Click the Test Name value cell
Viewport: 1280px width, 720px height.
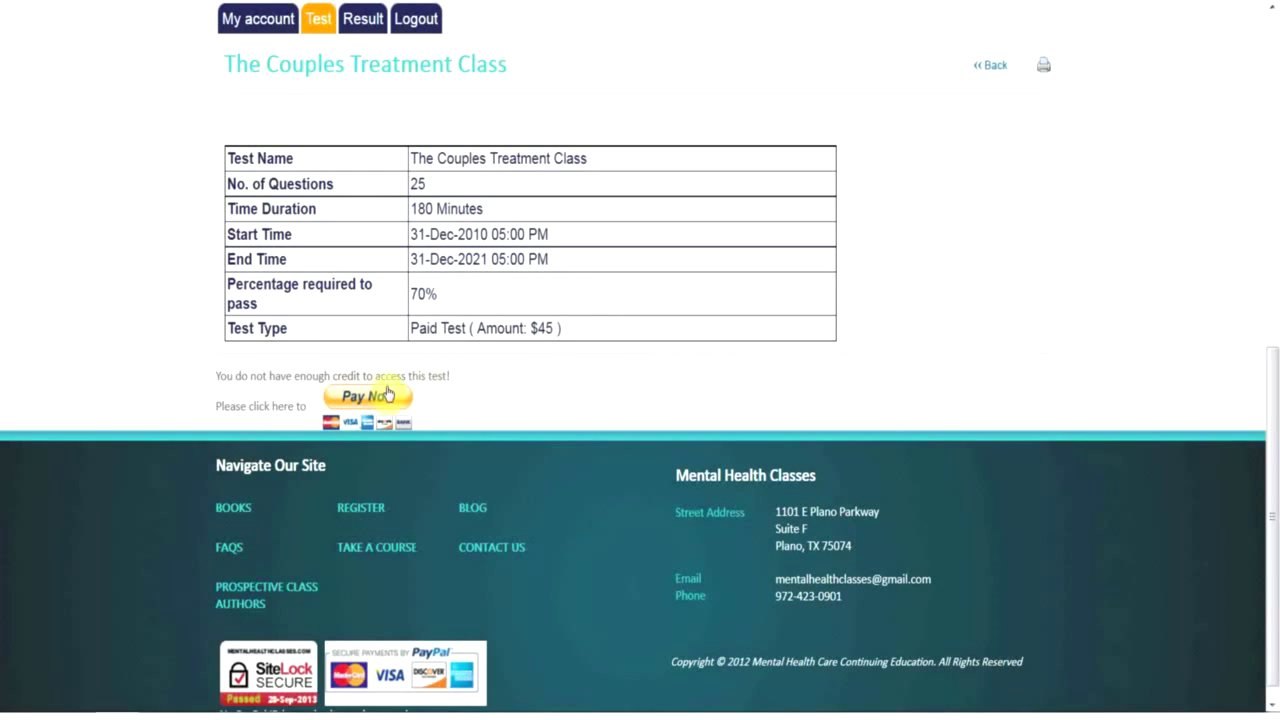[621, 158]
